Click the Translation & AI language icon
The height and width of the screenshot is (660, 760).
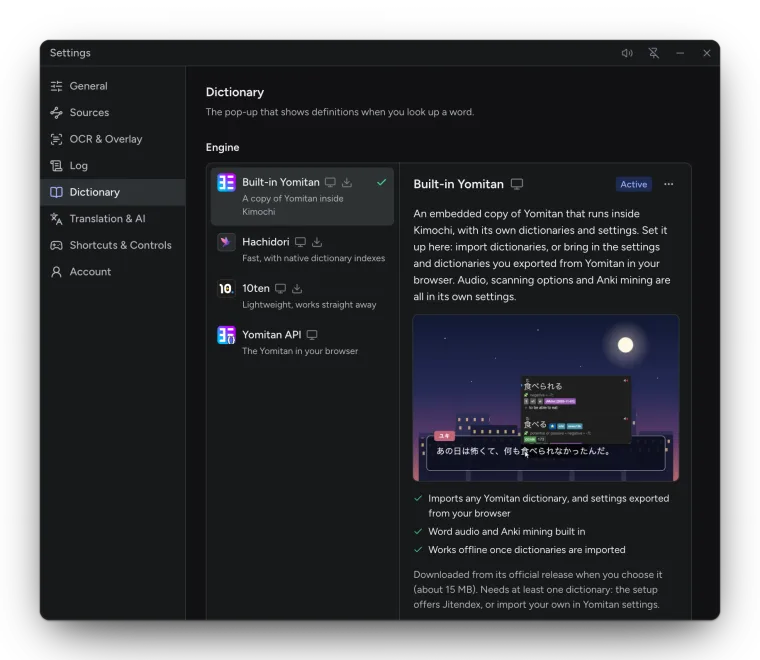56,219
